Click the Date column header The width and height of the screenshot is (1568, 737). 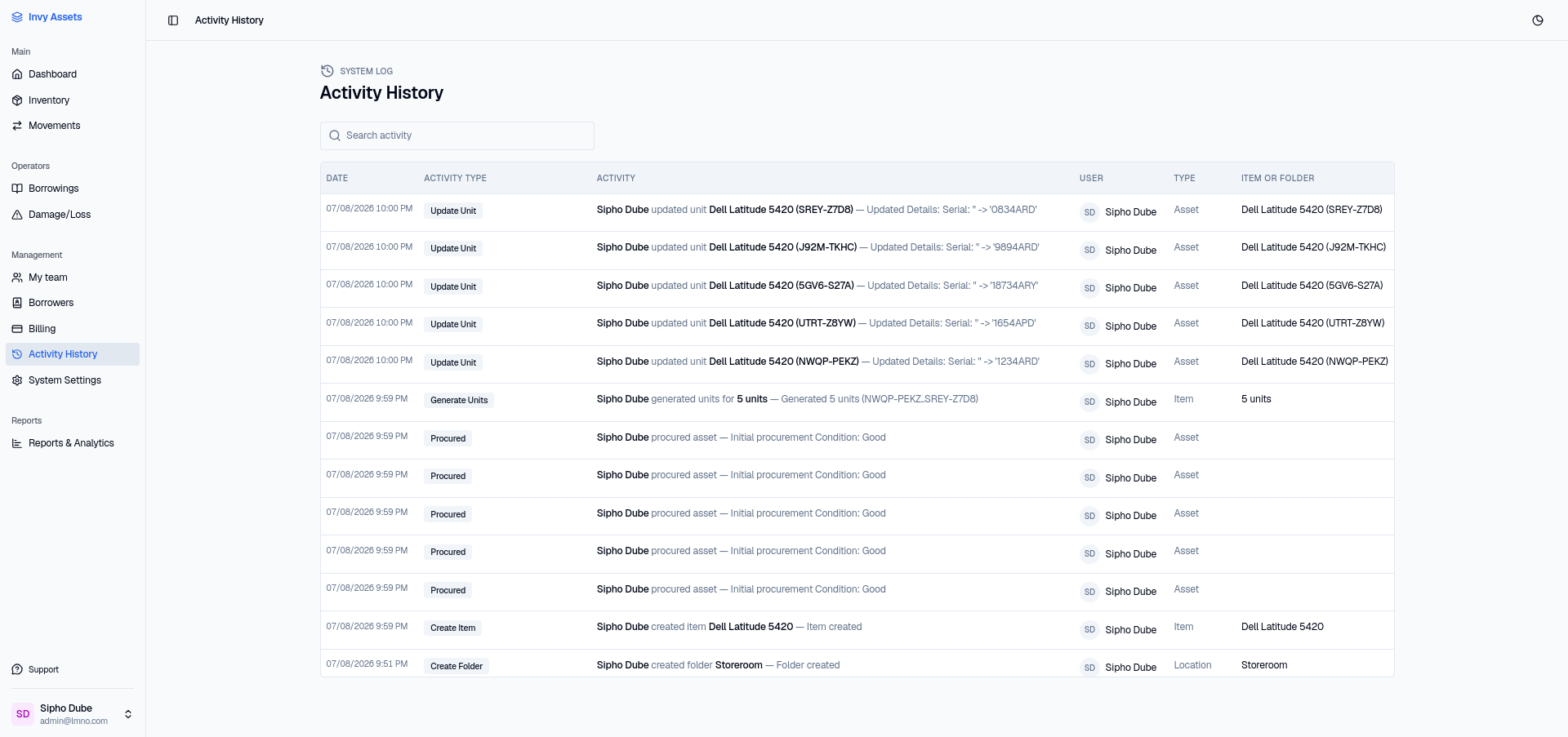point(337,178)
